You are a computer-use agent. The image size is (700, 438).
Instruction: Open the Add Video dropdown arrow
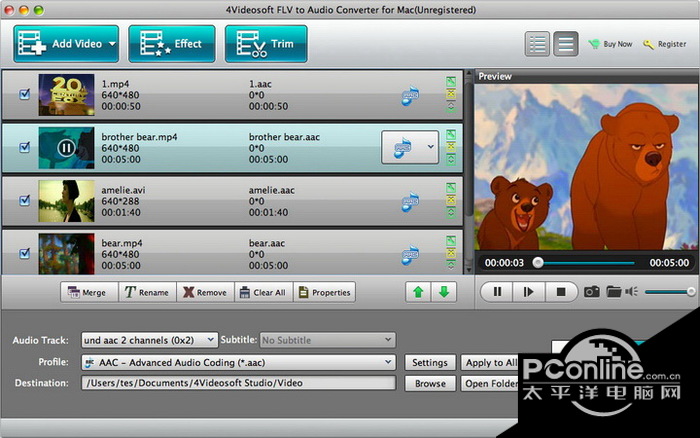tap(112, 44)
